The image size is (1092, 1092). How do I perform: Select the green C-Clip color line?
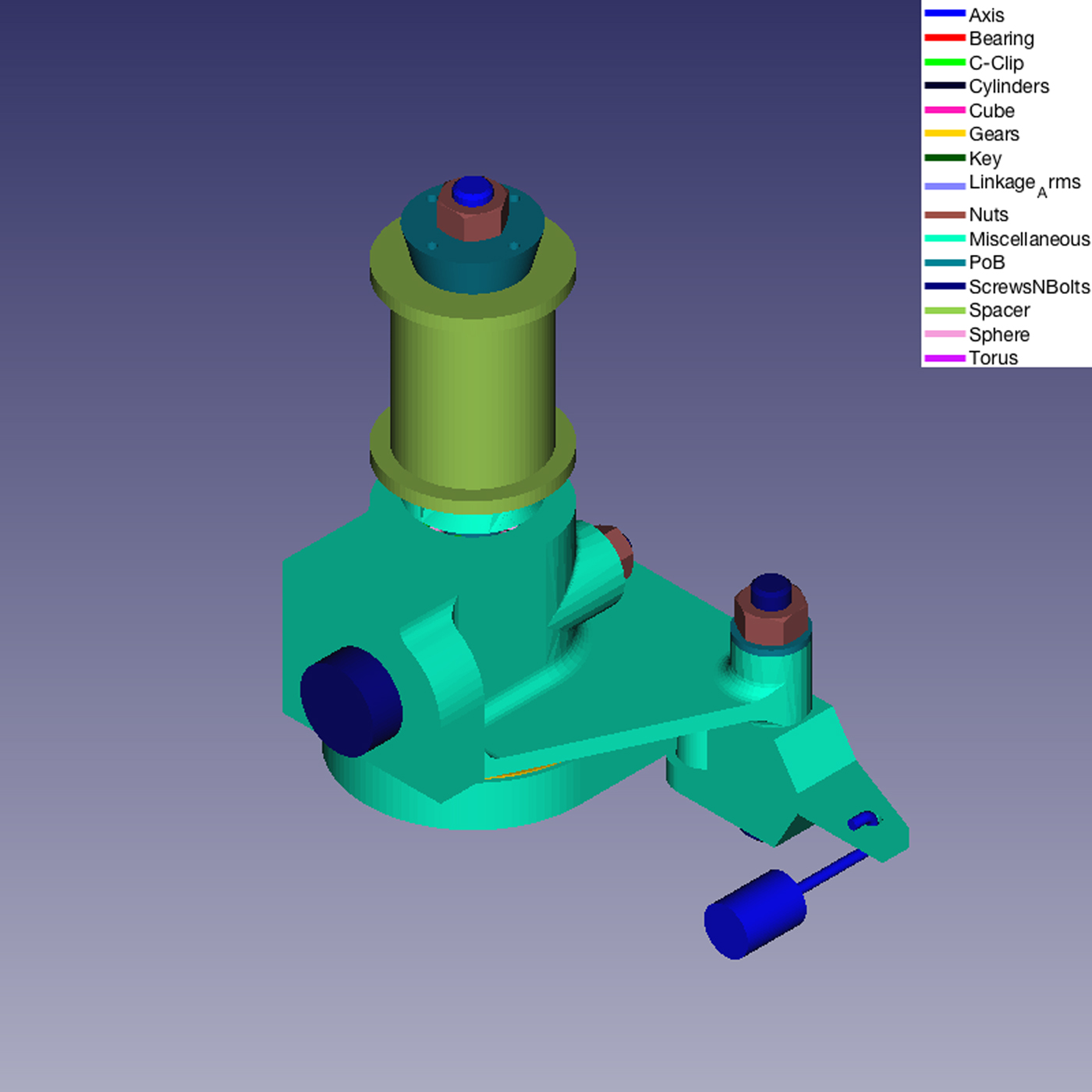[x=944, y=62]
